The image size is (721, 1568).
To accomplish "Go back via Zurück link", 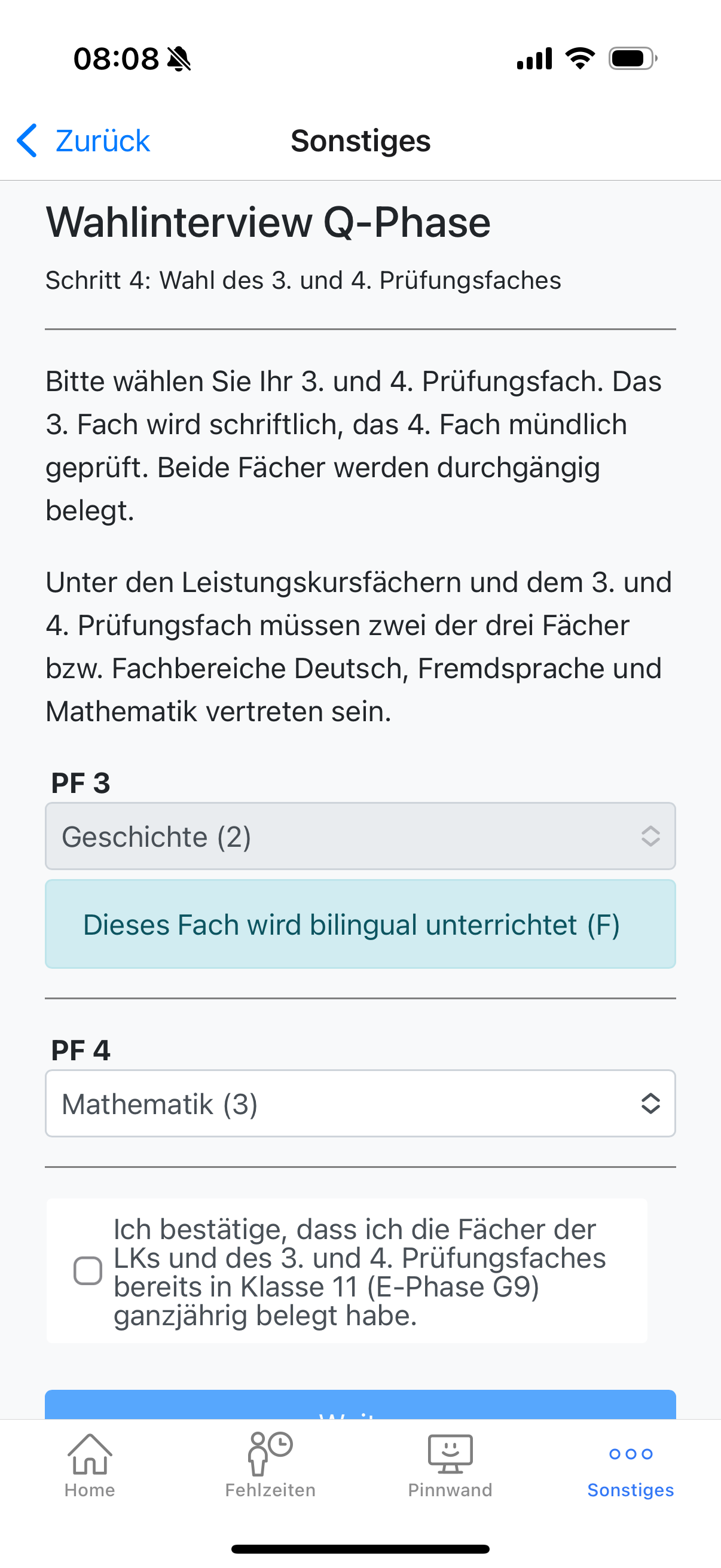I will 102,141.
